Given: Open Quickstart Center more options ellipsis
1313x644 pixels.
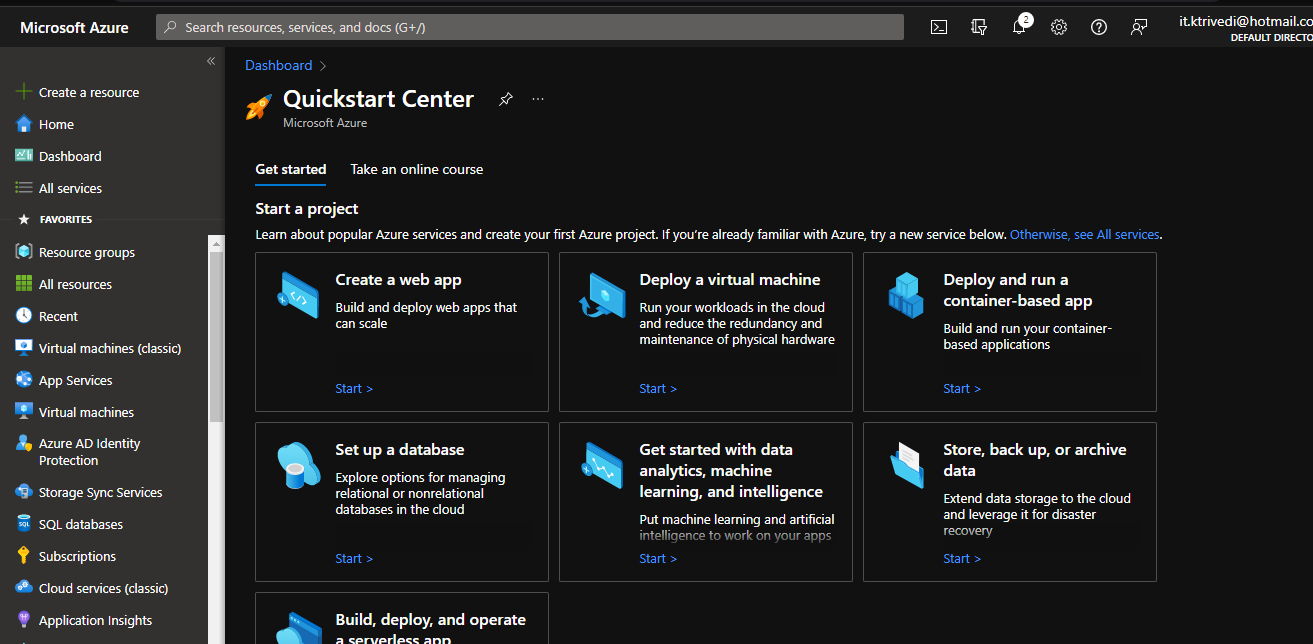Looking at the screenshot, I should [538, 99].
